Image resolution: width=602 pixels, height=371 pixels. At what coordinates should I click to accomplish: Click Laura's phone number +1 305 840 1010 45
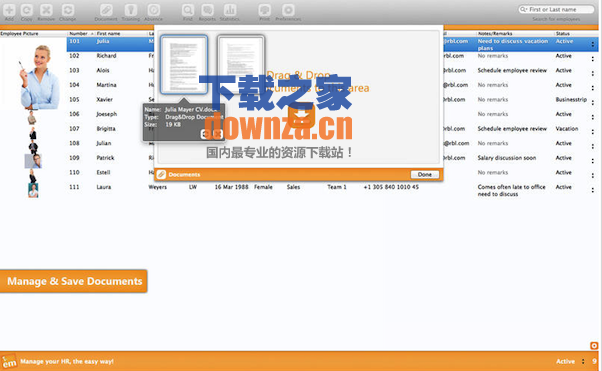(391, 187)
